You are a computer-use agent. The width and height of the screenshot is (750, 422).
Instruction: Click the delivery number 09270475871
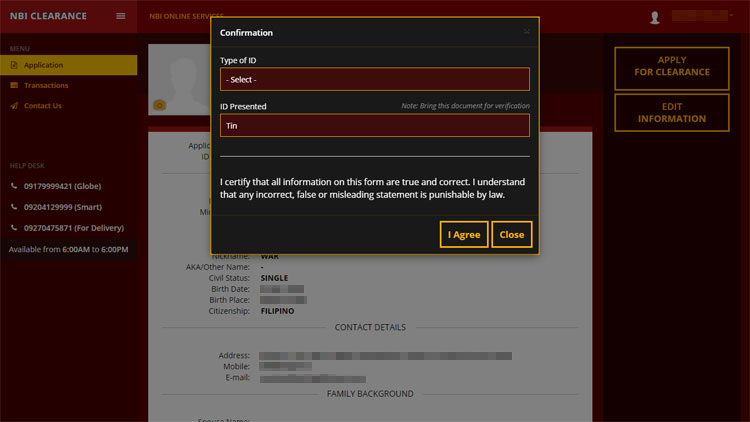click(74, 228)
